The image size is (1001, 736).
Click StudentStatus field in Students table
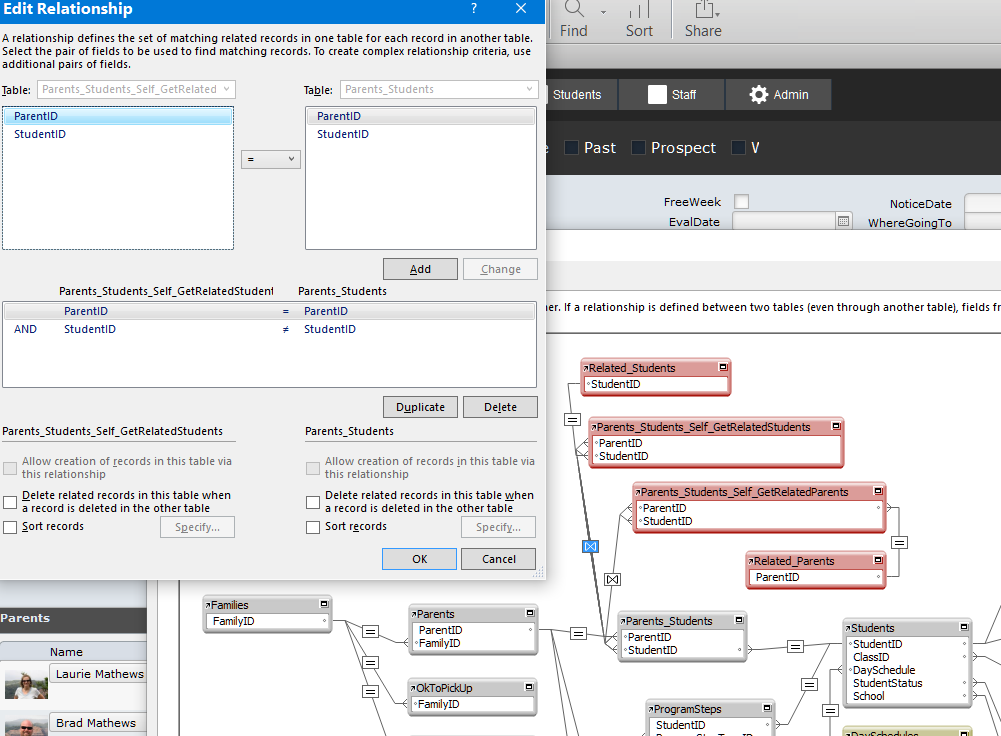[887, 683]
